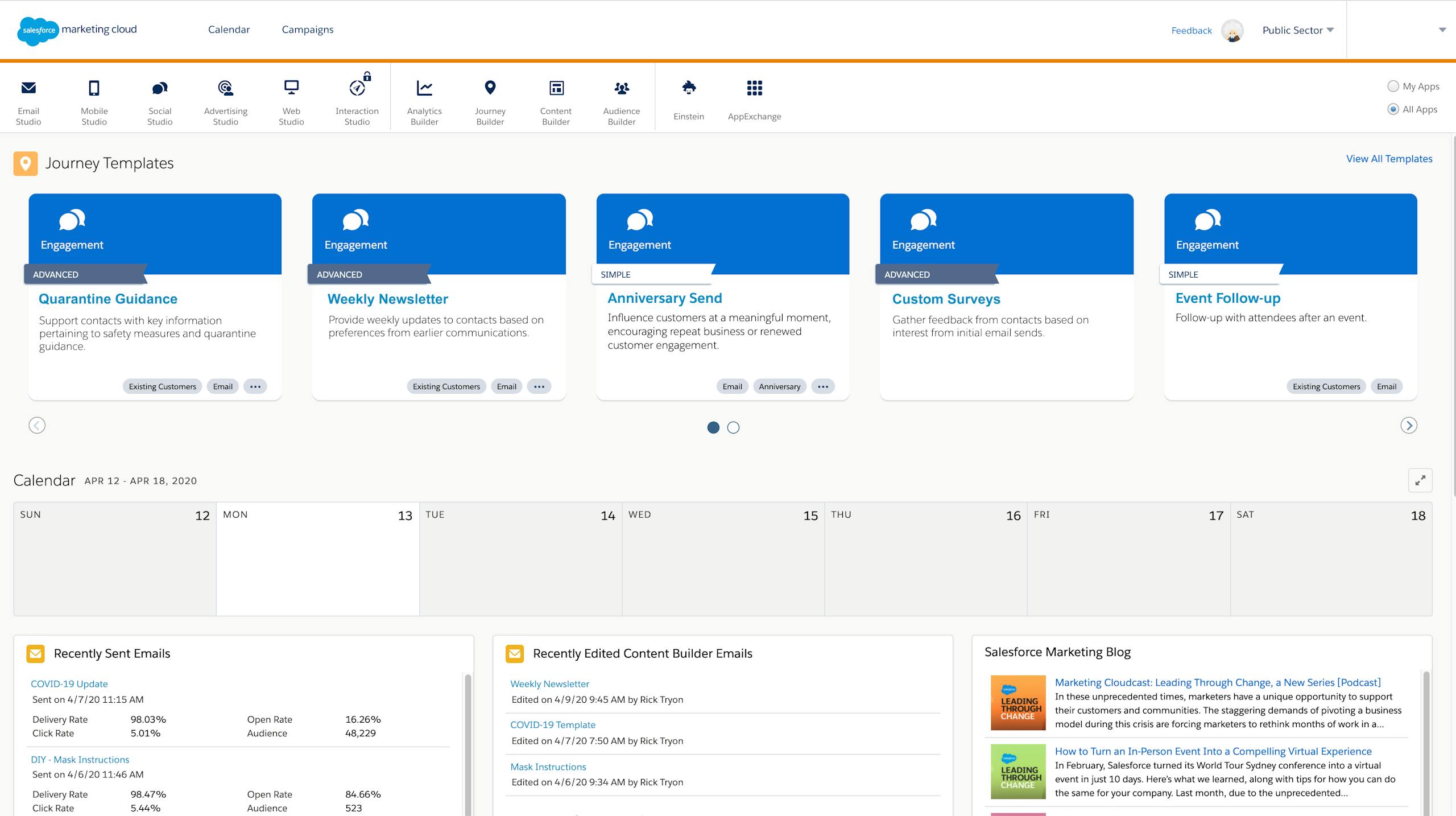Open Social Studio app

160,101
